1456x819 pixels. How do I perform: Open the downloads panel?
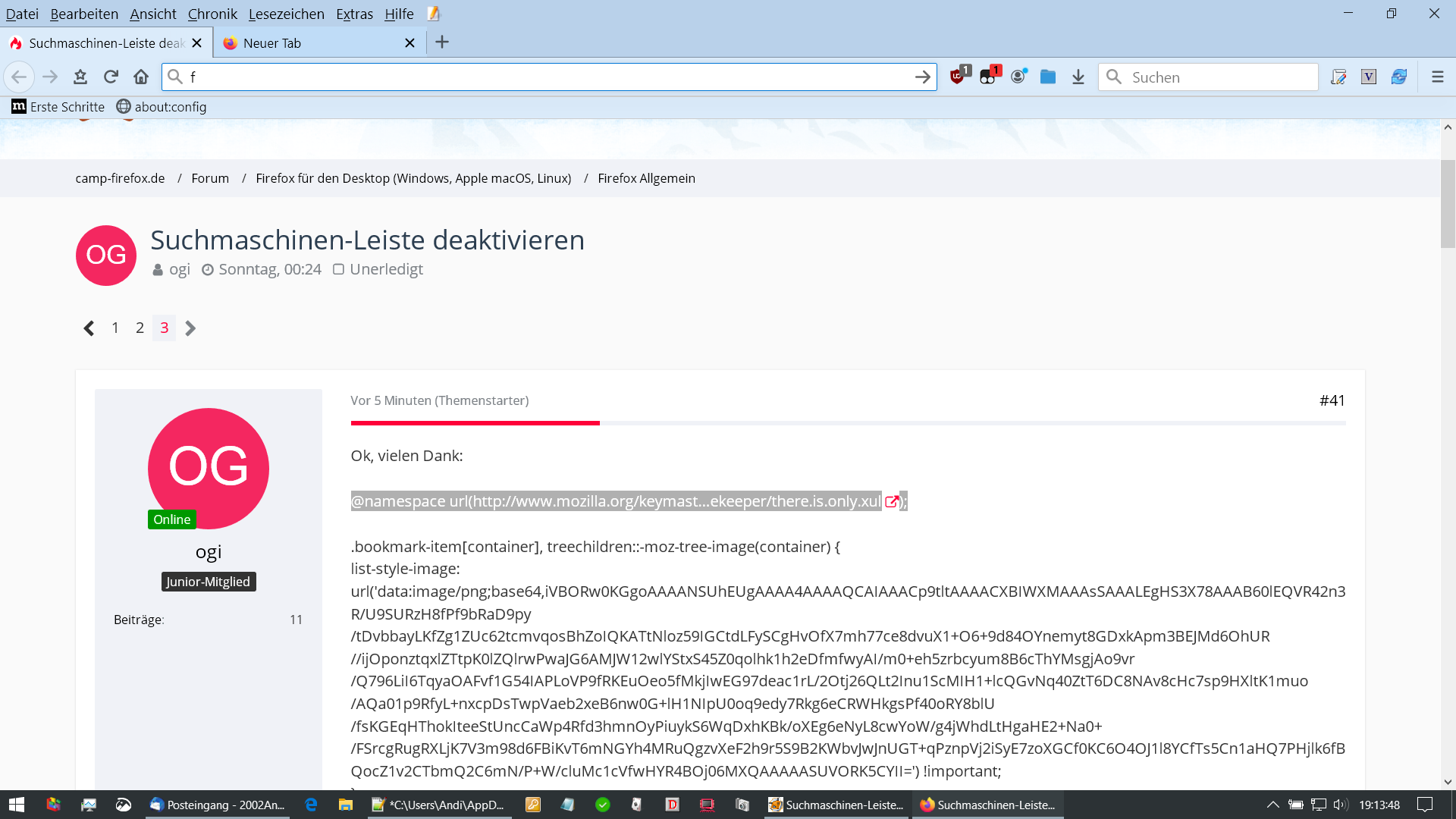coord(1078,77)
